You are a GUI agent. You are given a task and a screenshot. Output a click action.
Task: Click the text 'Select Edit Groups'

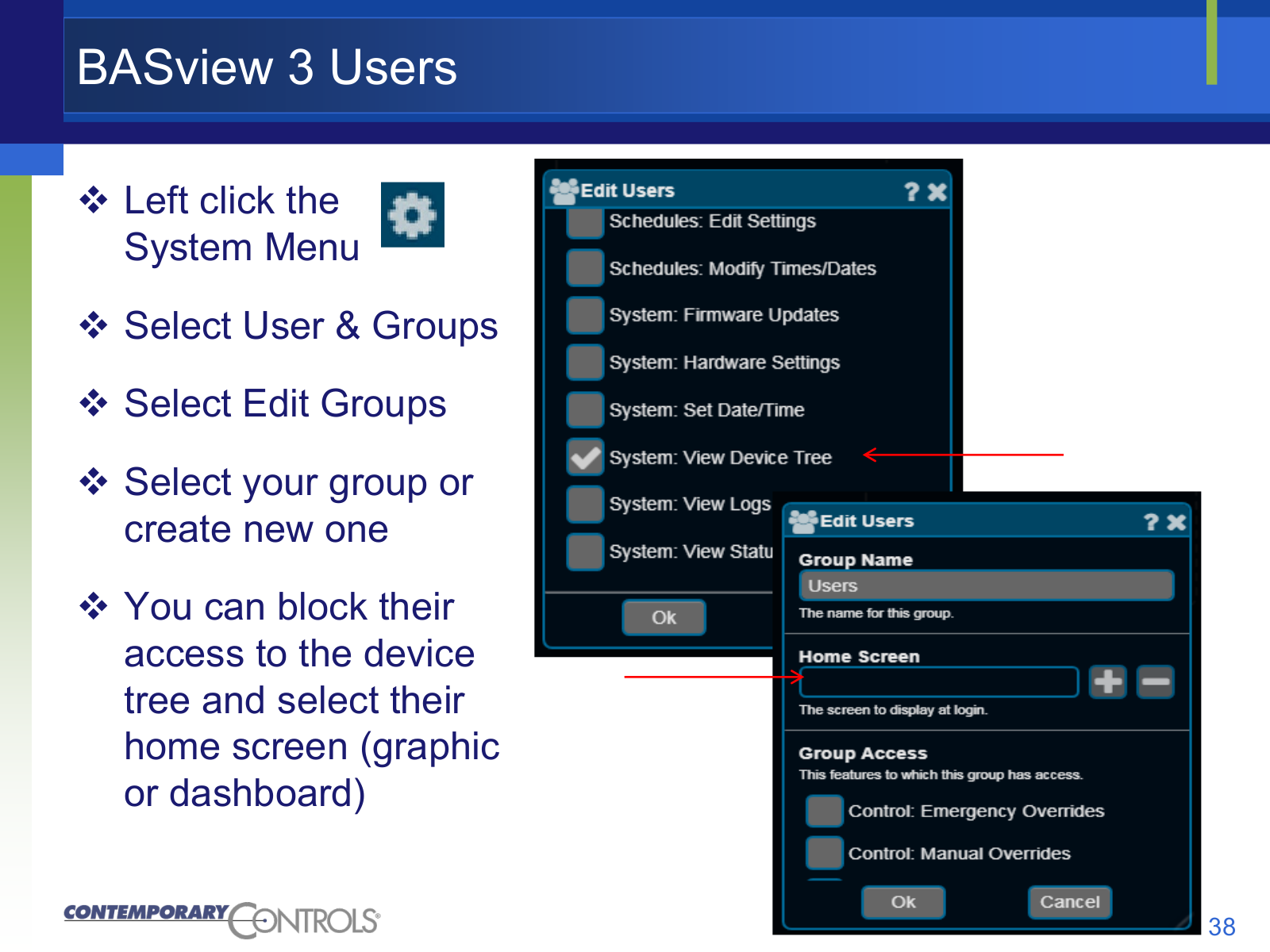(285, 403)
